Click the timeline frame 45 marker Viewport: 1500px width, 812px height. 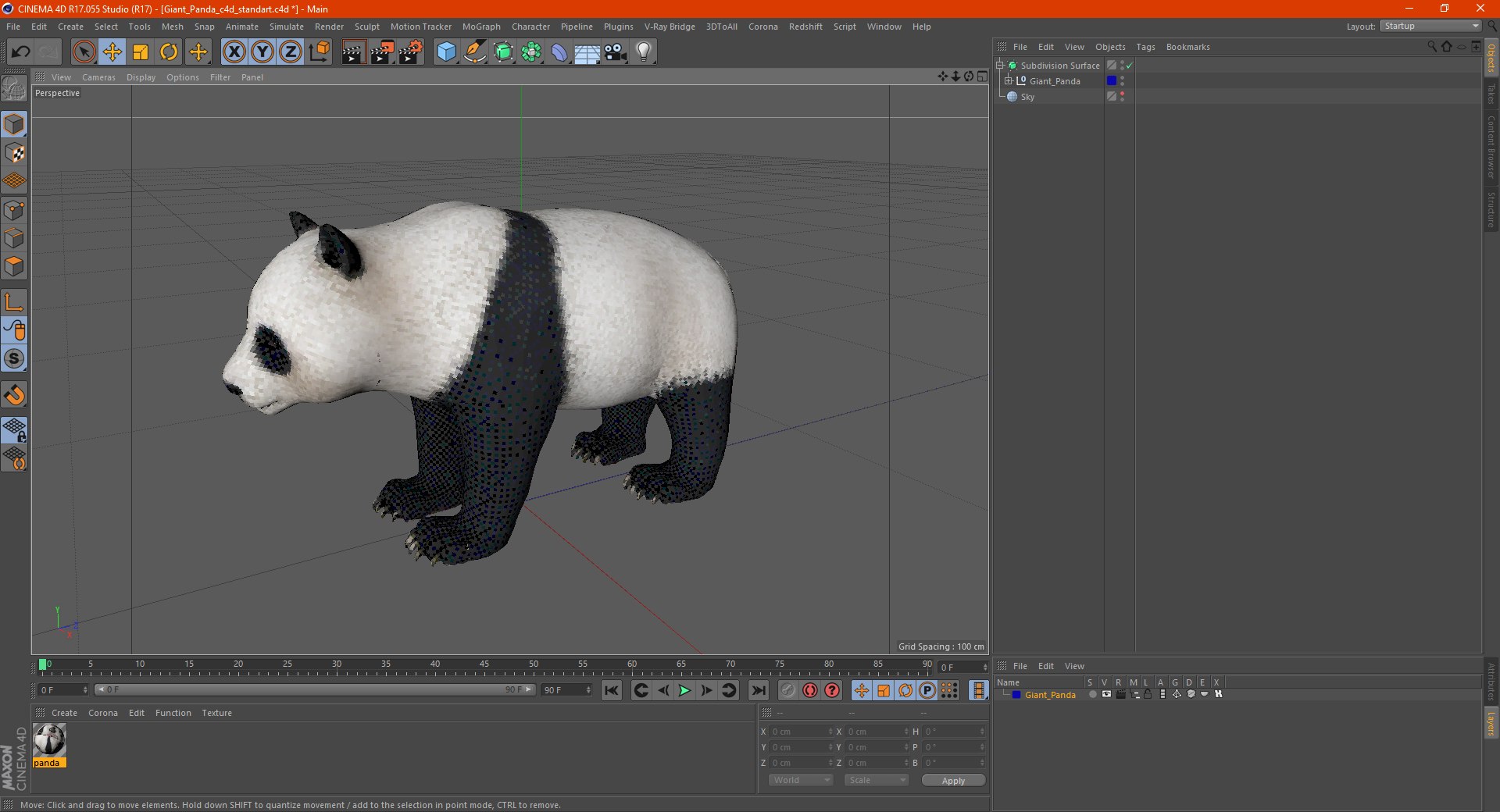(484, 665)
